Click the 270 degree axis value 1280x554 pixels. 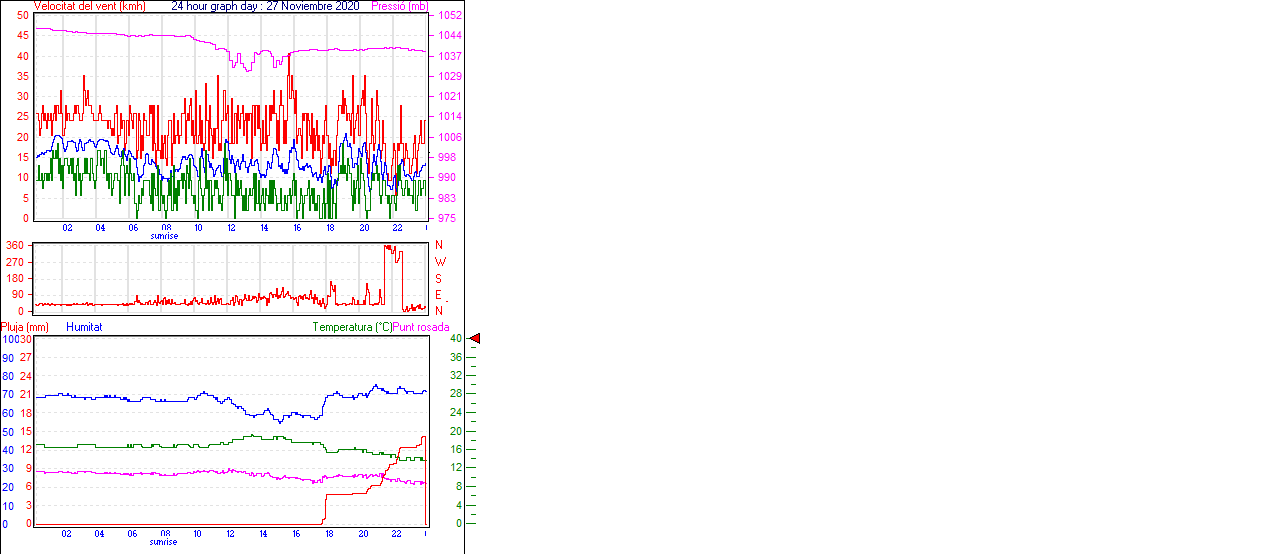15,262
